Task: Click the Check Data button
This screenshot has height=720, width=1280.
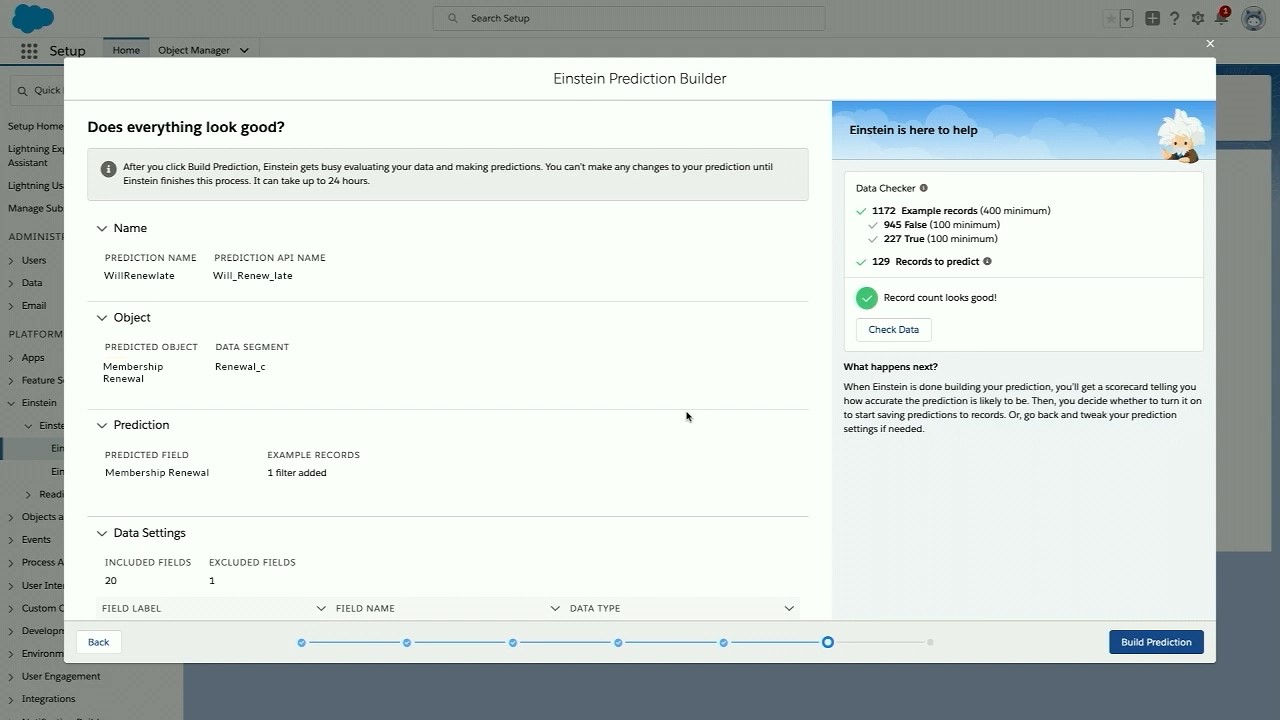Action: click(x=893, y=330)
